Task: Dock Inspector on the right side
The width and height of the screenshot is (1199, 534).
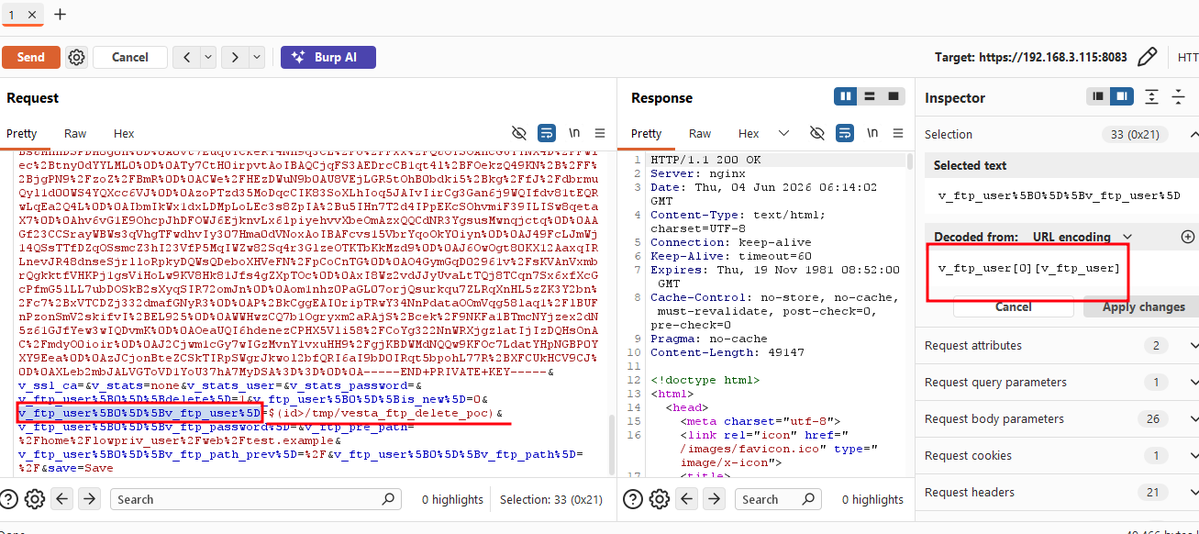Action: coord(1121,97)
